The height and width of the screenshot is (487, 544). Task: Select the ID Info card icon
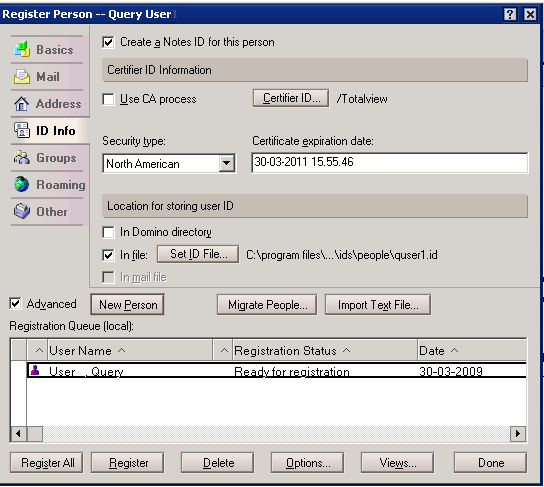(x=22, y=130)
